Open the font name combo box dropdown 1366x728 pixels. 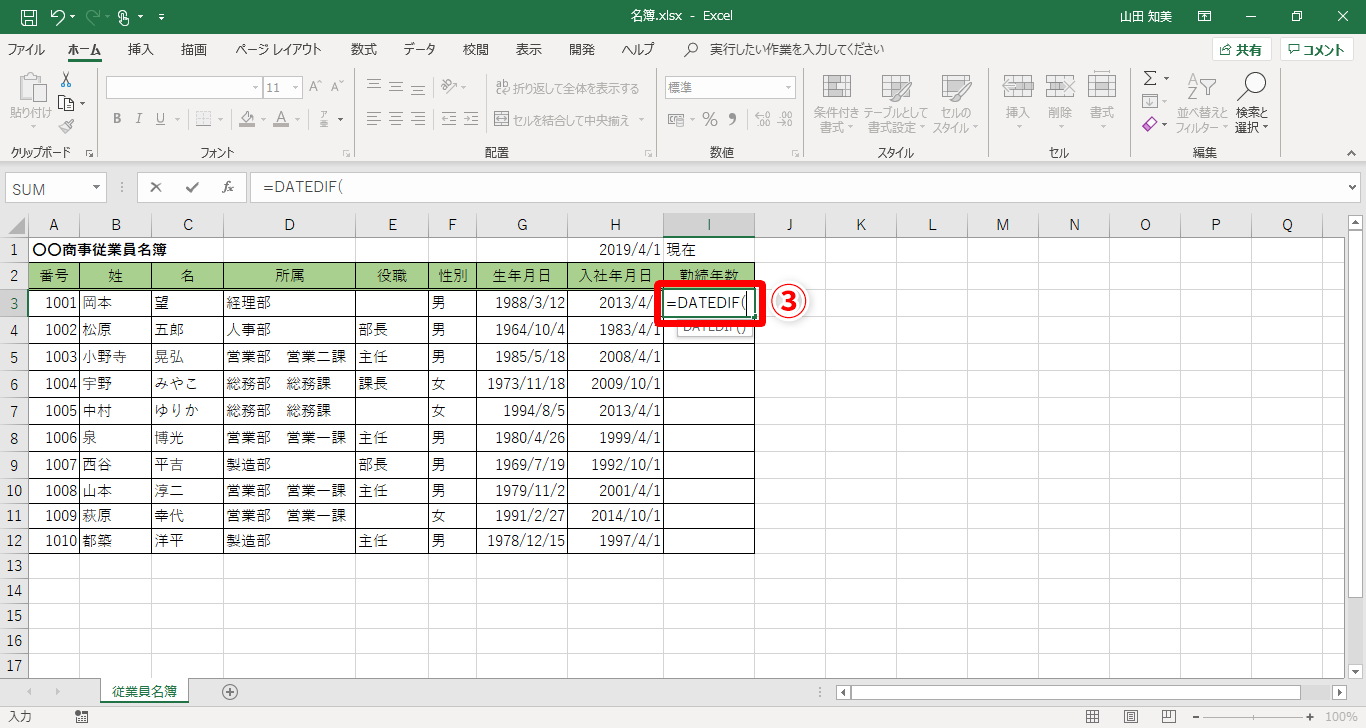pyautogui.click(x=256, y=87)
